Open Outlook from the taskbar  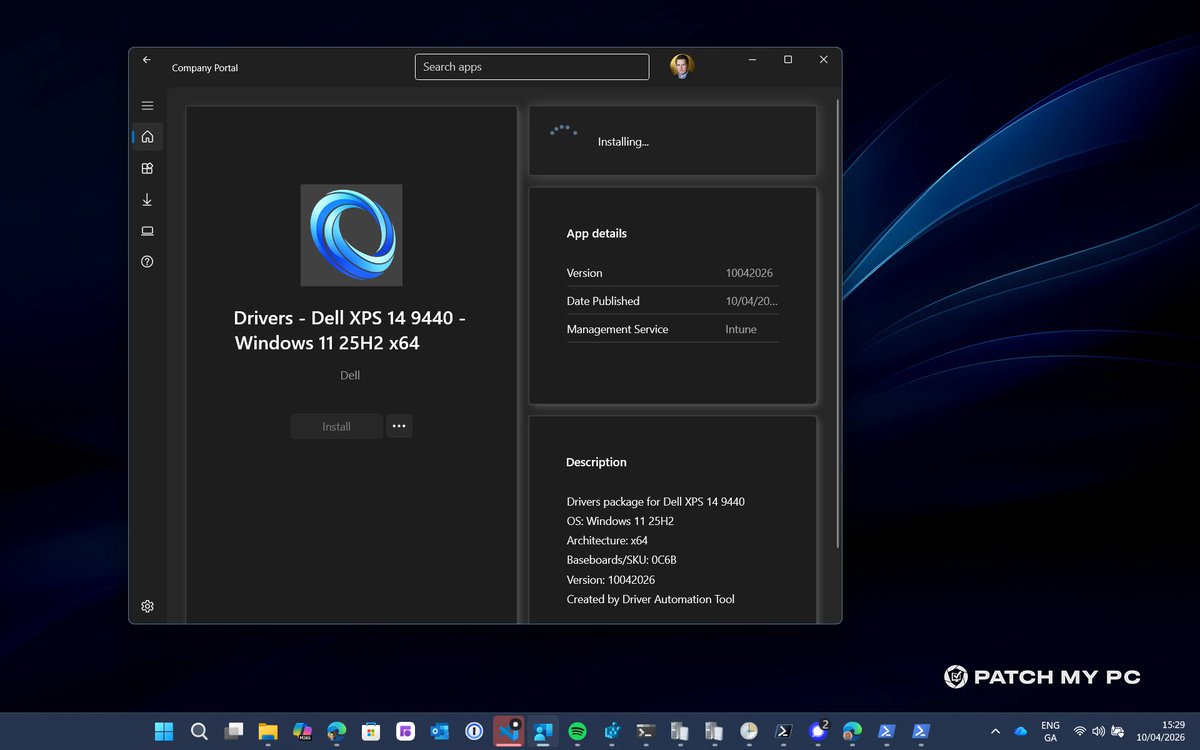pyautogui.click(x=440, y=731)
